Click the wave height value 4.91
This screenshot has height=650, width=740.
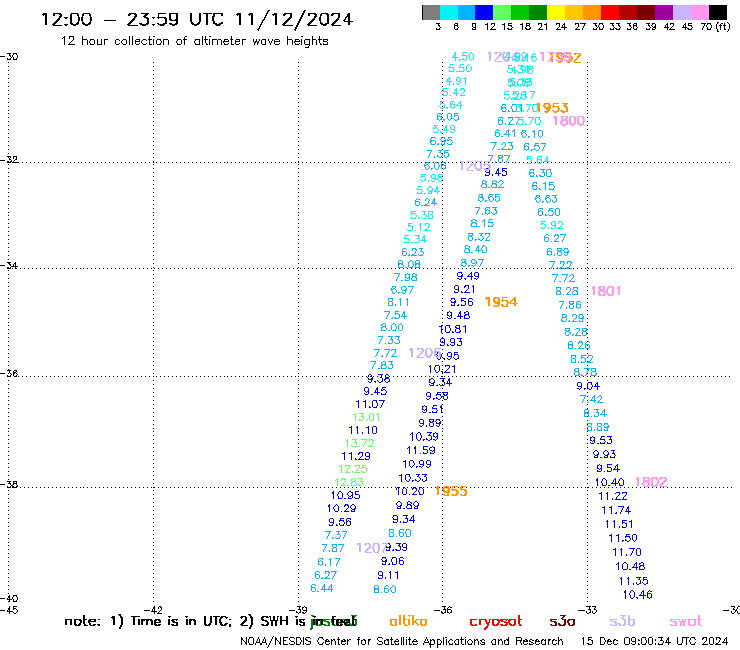click(456, 81)
